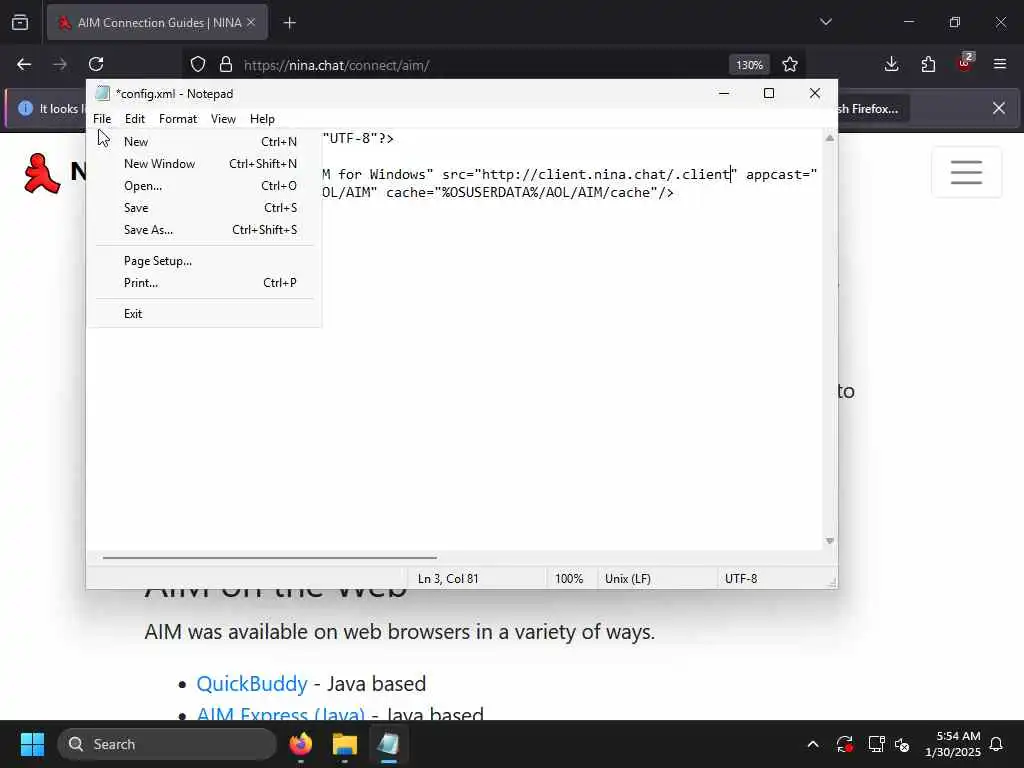Image resolution: width=1024 pixels, height=768 pixels.
Task: Click the Notepad vertical scrollbar up arrow
Action: point(829,138)
